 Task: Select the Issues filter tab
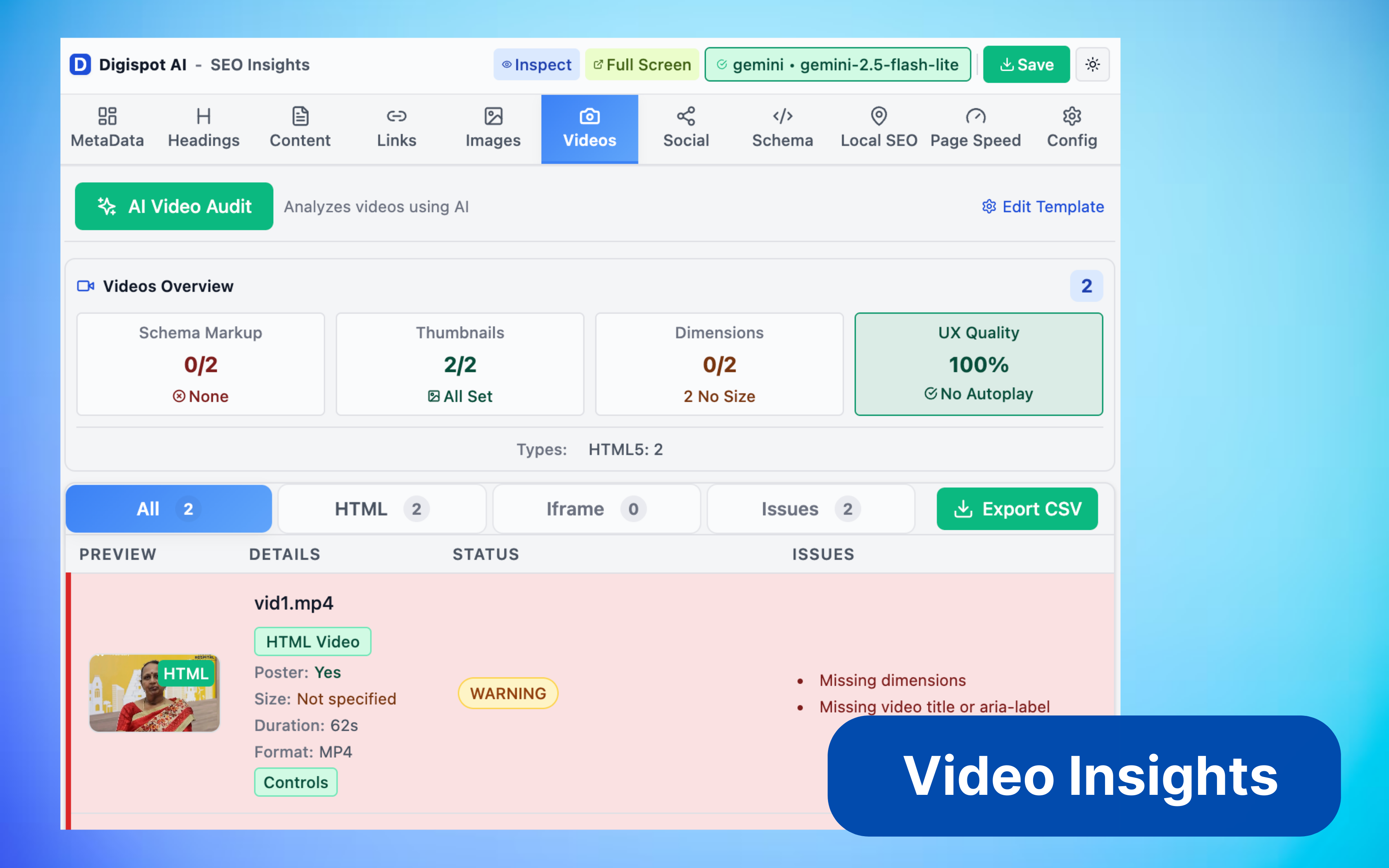coord(810,509)
